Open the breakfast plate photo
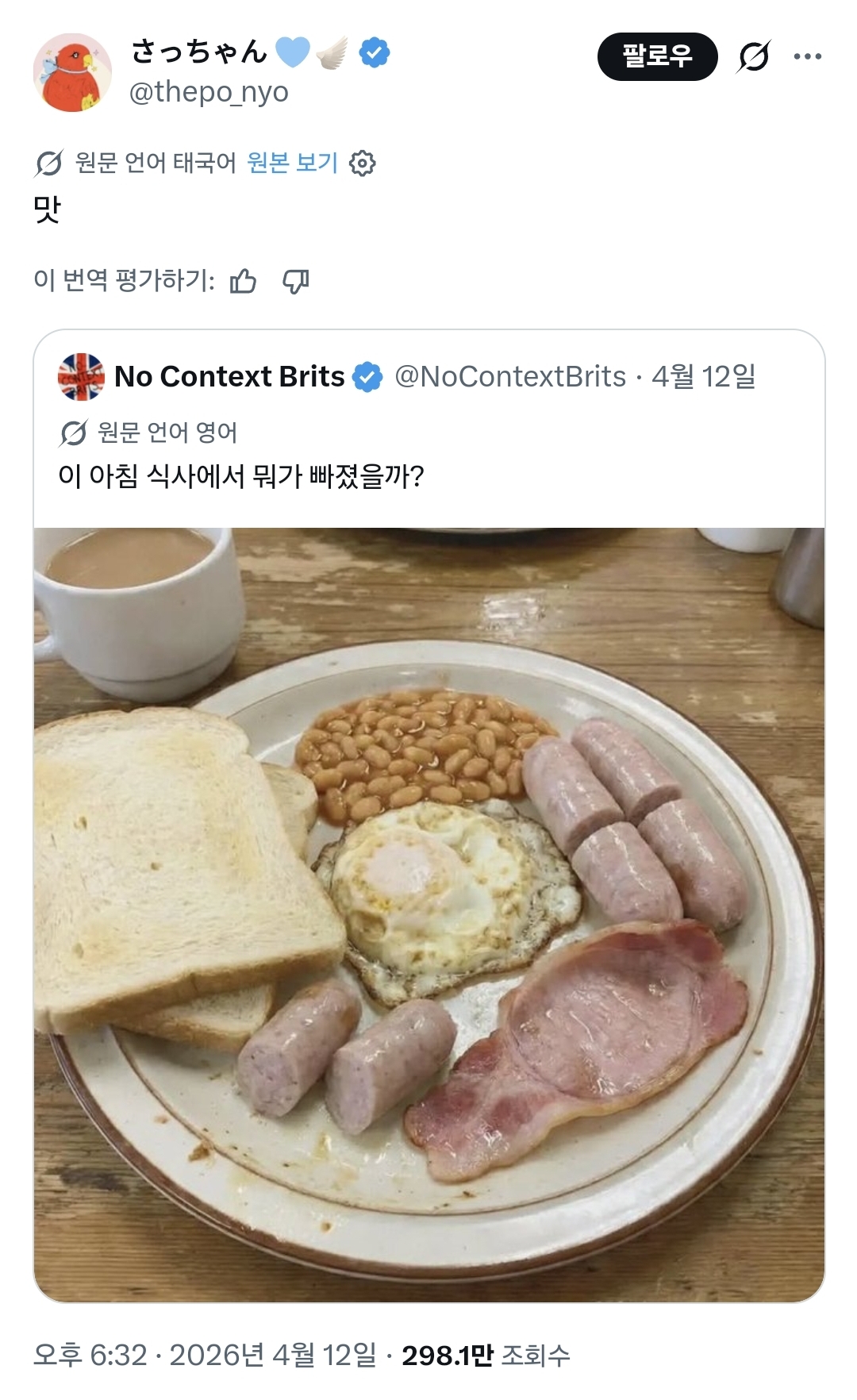Viewport: 857px width, 1400px height. coord(428,914)
